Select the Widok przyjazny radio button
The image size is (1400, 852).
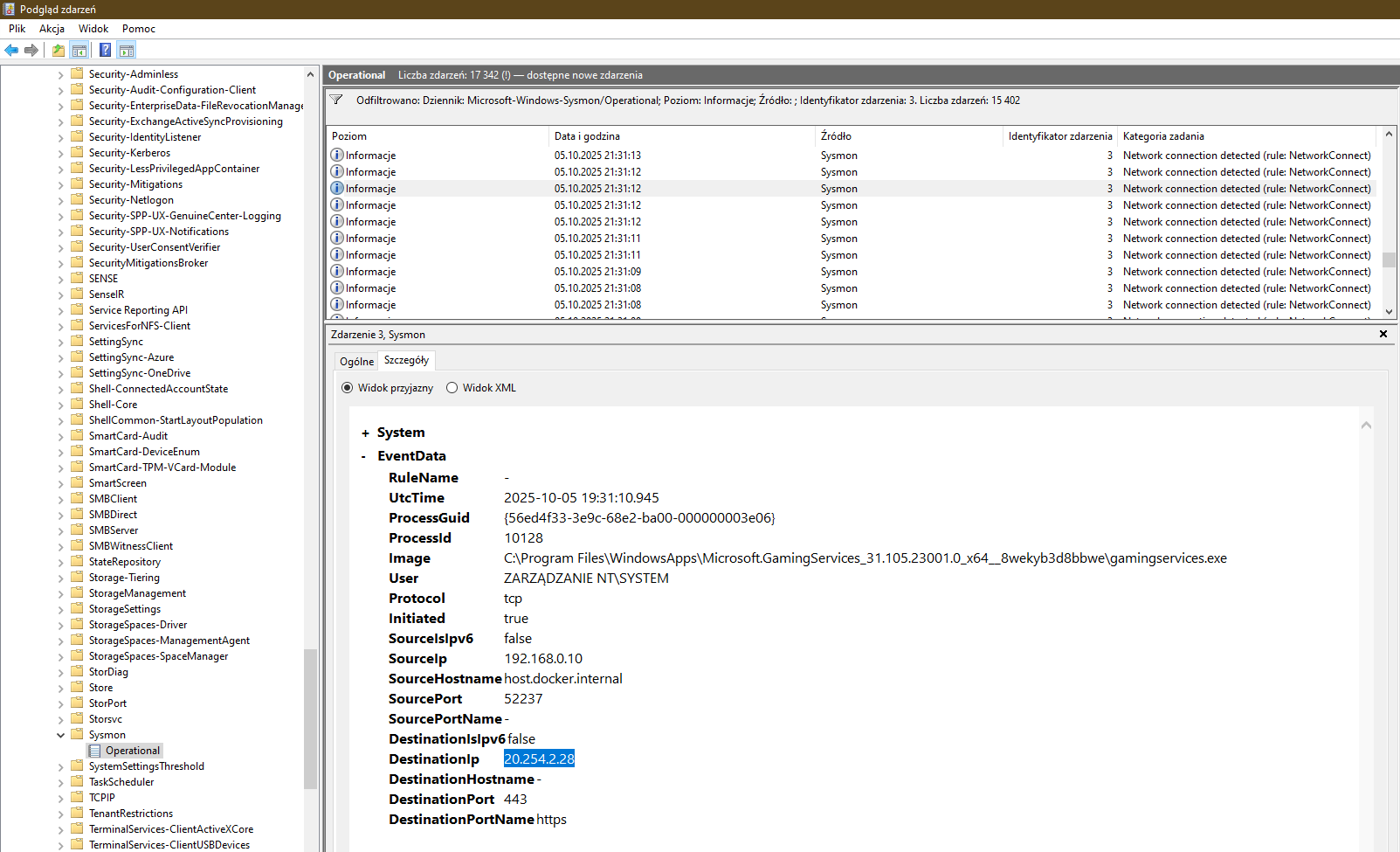pos(348,388)
